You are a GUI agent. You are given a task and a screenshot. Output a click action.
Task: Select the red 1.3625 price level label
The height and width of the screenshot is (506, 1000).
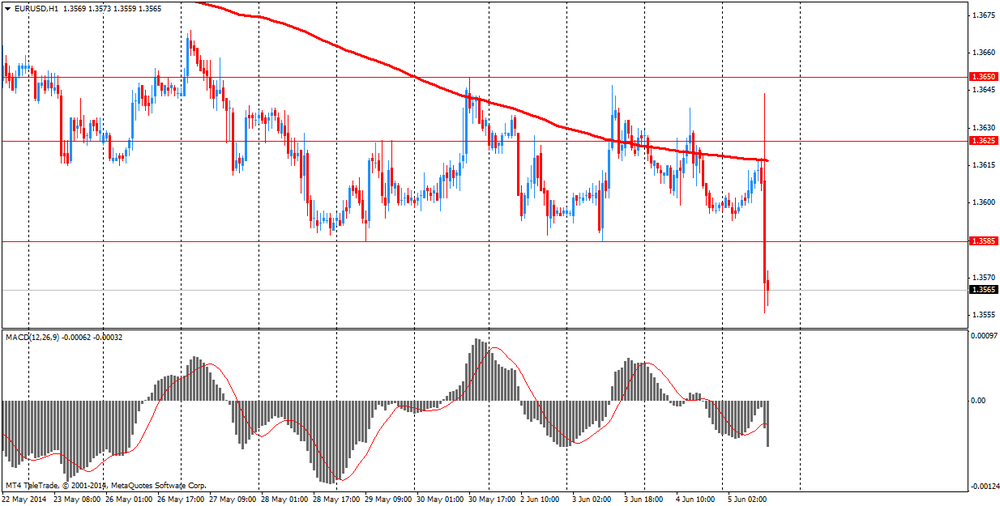[982, 141]
